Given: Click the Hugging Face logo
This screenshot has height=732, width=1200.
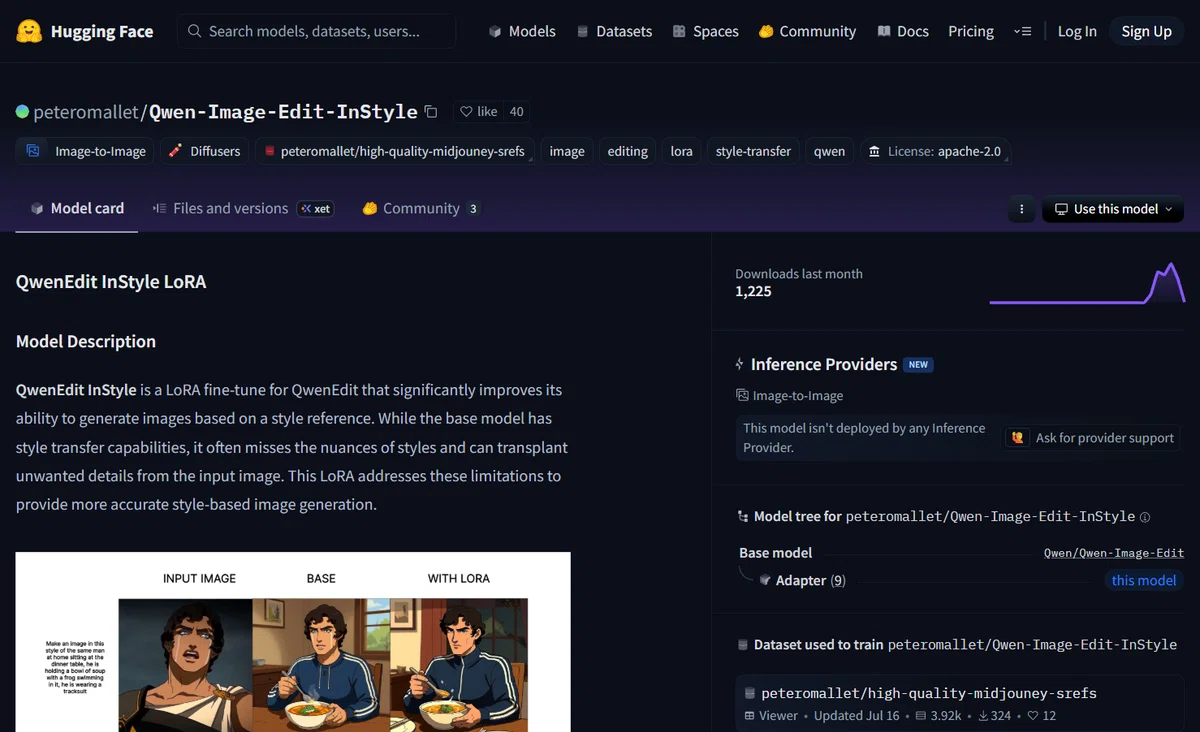Looking at the screenshot, I should (x=85, y=31).
